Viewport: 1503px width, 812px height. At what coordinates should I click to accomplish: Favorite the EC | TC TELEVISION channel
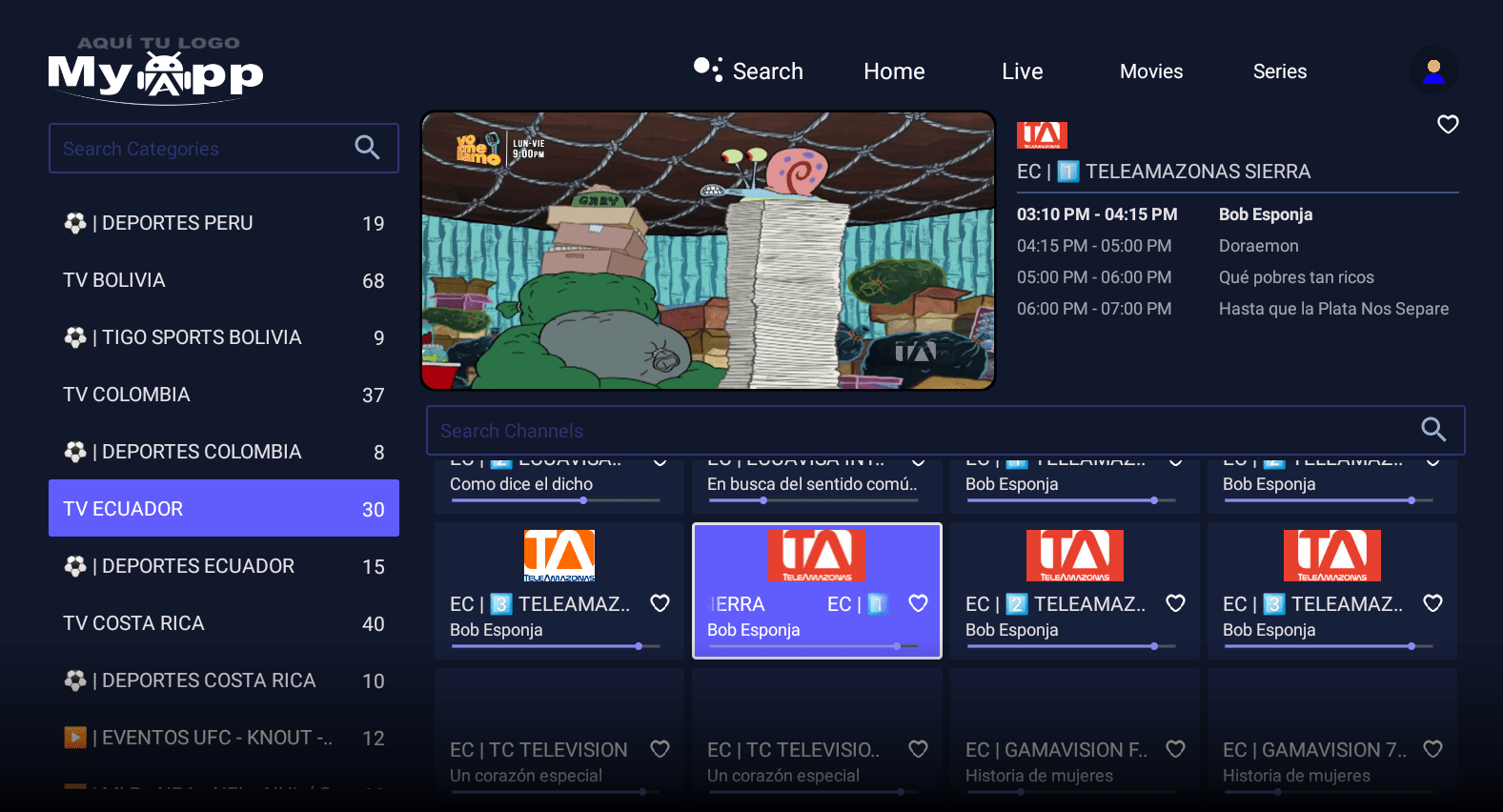point(660,749)
